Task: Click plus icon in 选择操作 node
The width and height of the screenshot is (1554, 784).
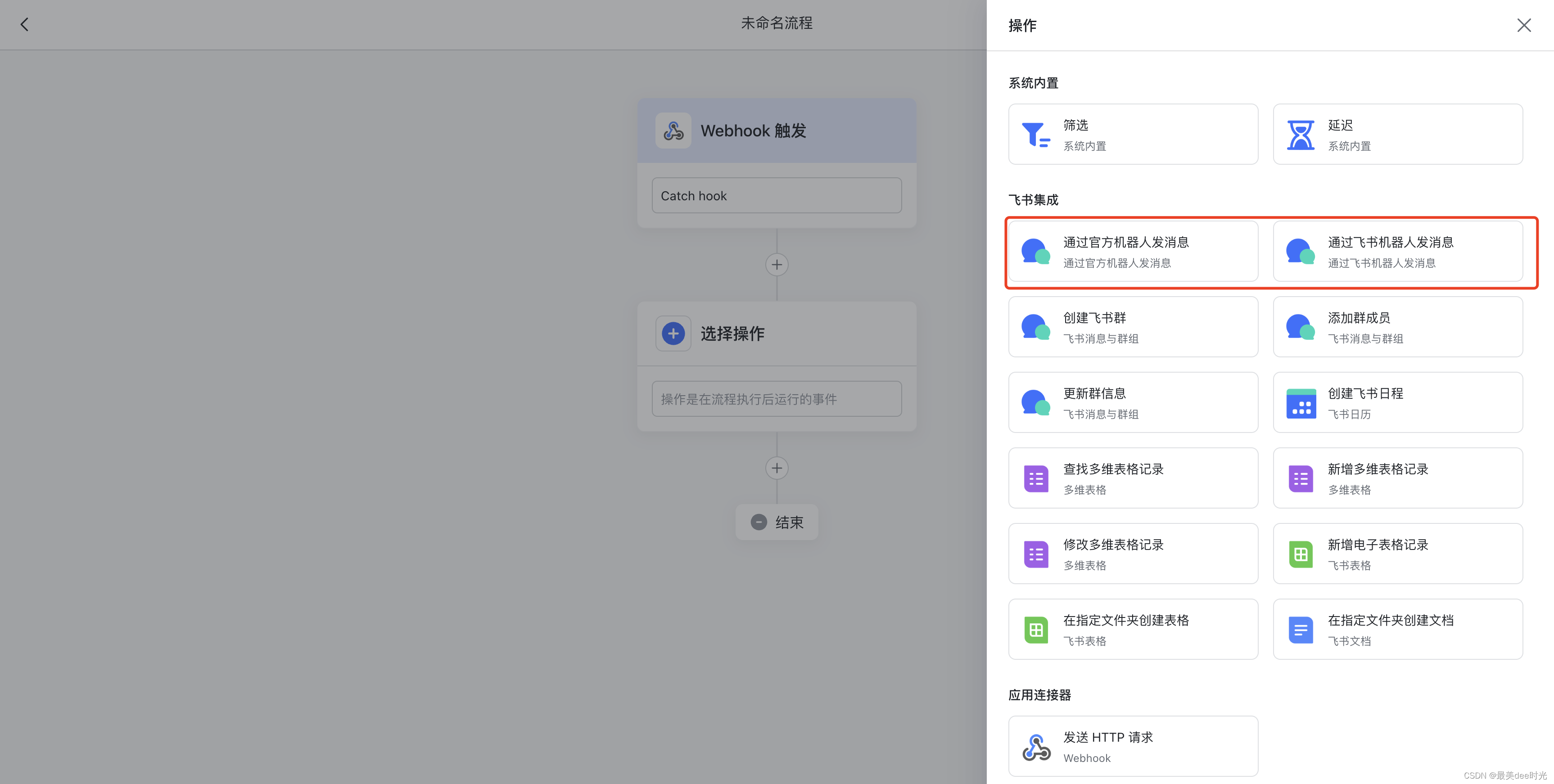Action: (673, 333)
